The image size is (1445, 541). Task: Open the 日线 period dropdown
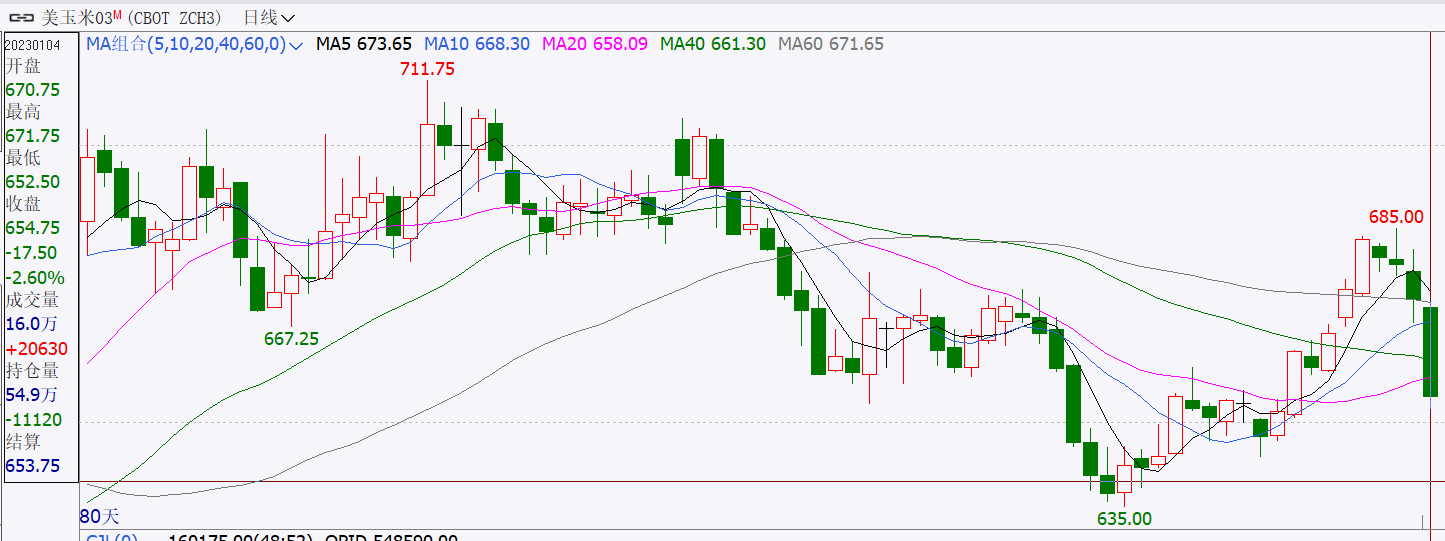pyautogui.click(x=270, y=17)
